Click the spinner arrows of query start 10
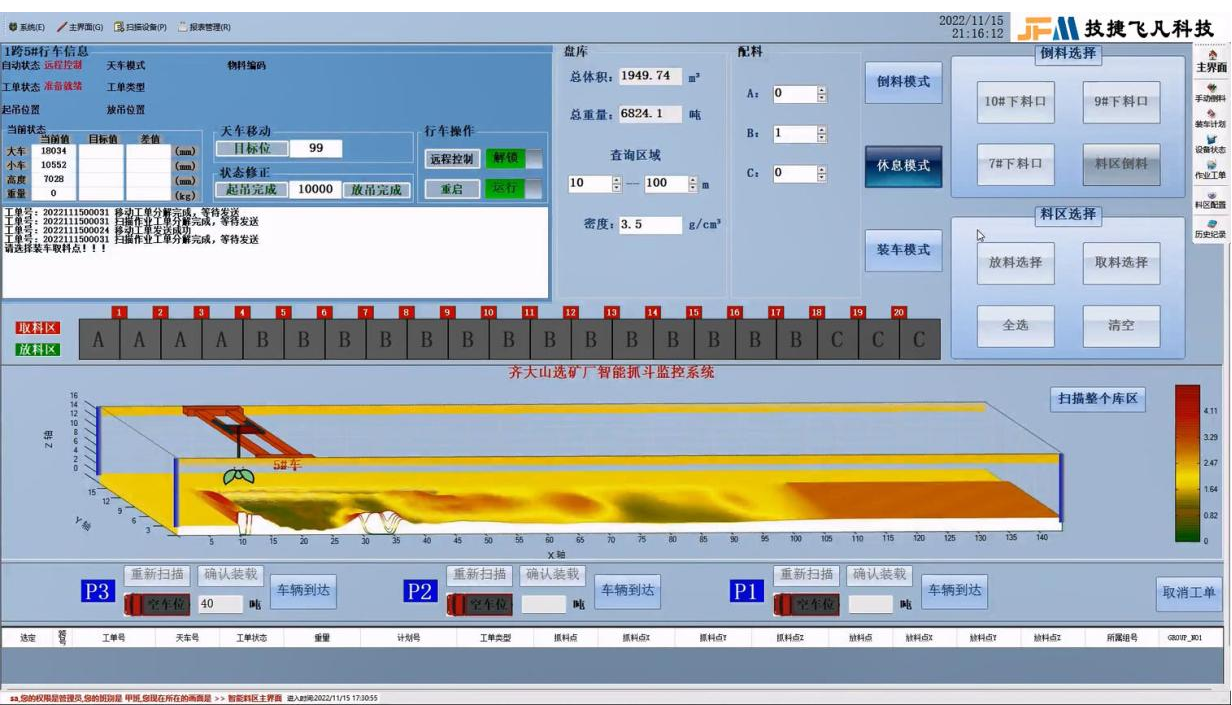 [x=617, y=184]
